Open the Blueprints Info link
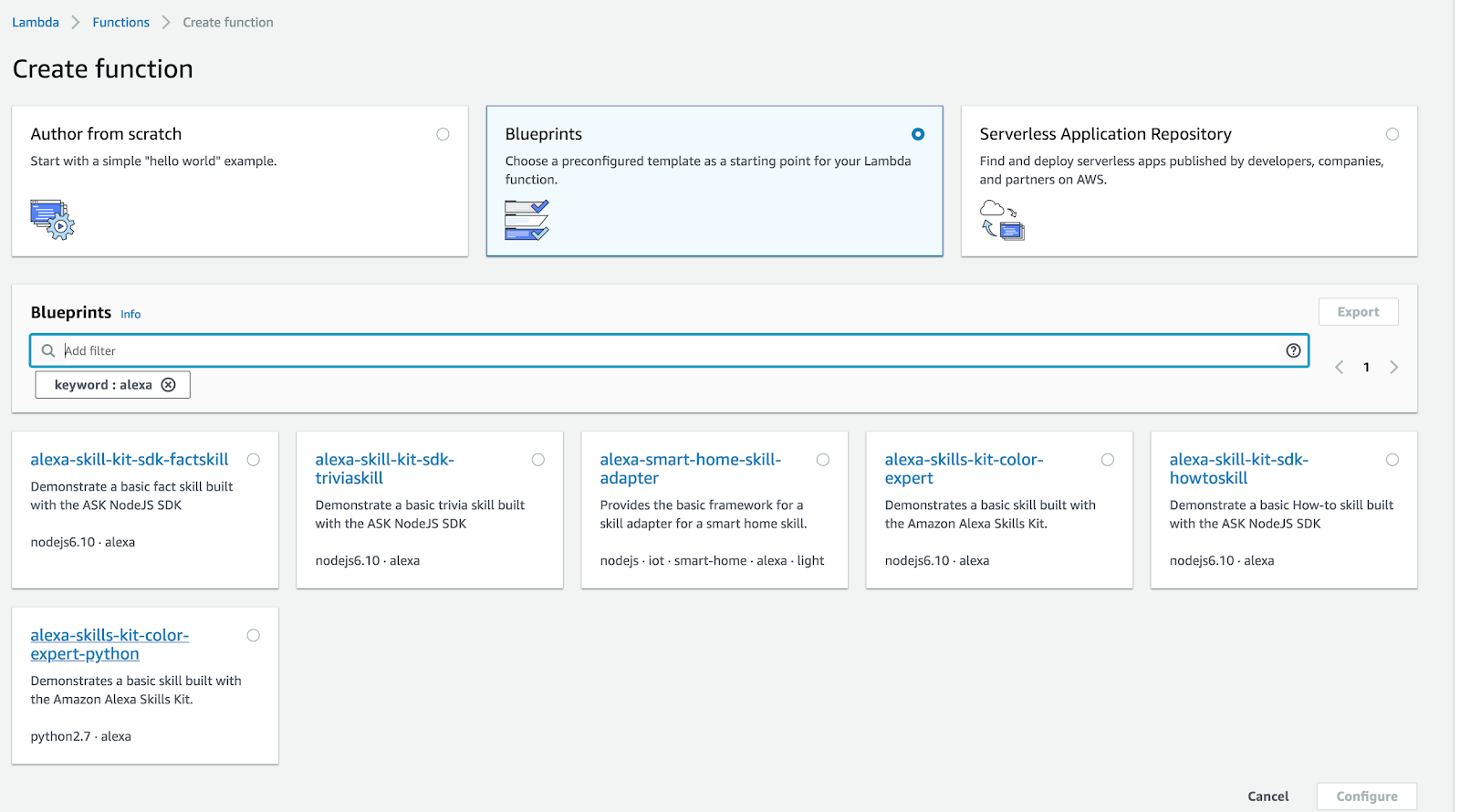 pyautogui.click(x=130, y=314)
